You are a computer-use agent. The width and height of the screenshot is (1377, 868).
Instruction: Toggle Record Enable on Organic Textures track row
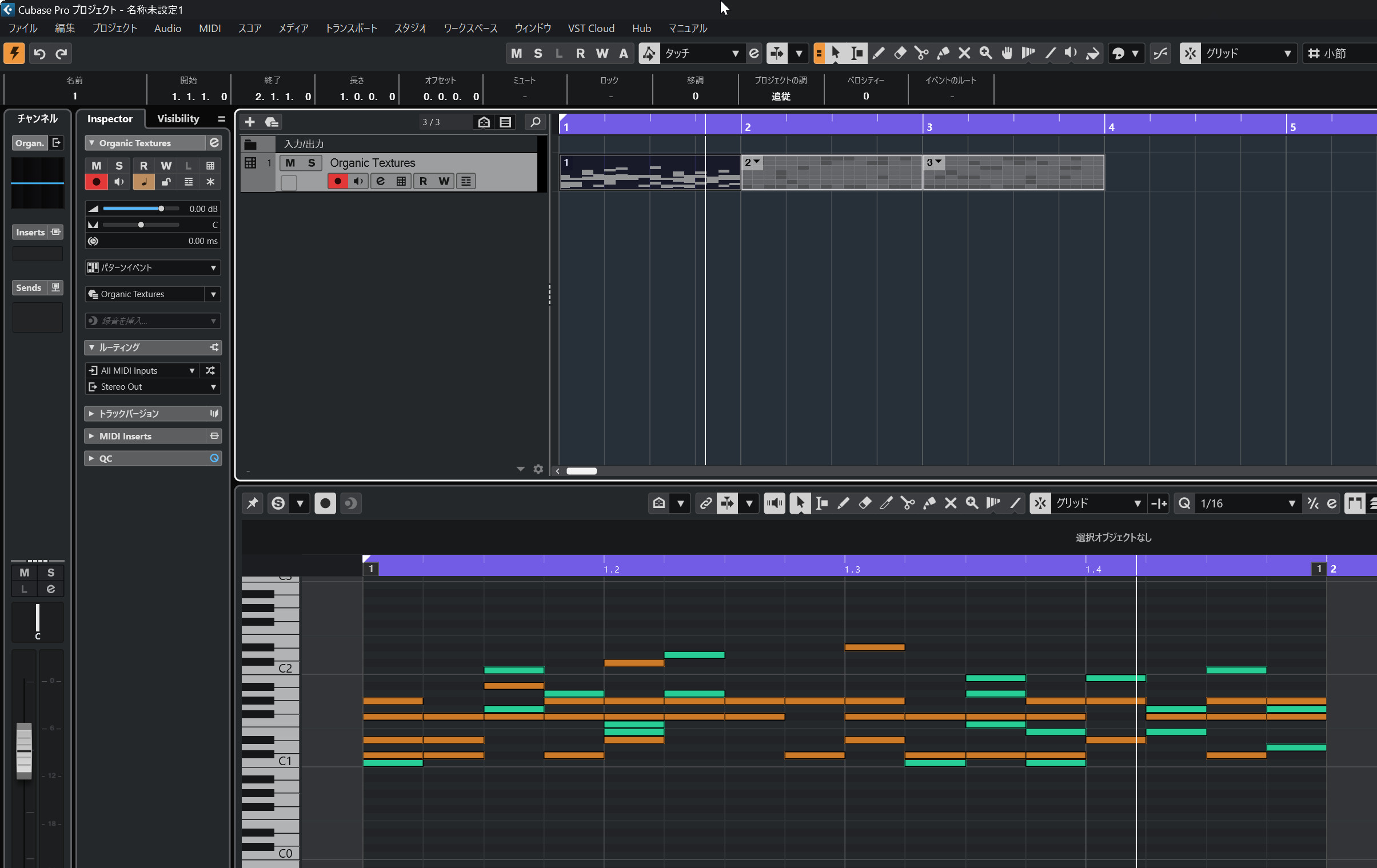(337, 181)
